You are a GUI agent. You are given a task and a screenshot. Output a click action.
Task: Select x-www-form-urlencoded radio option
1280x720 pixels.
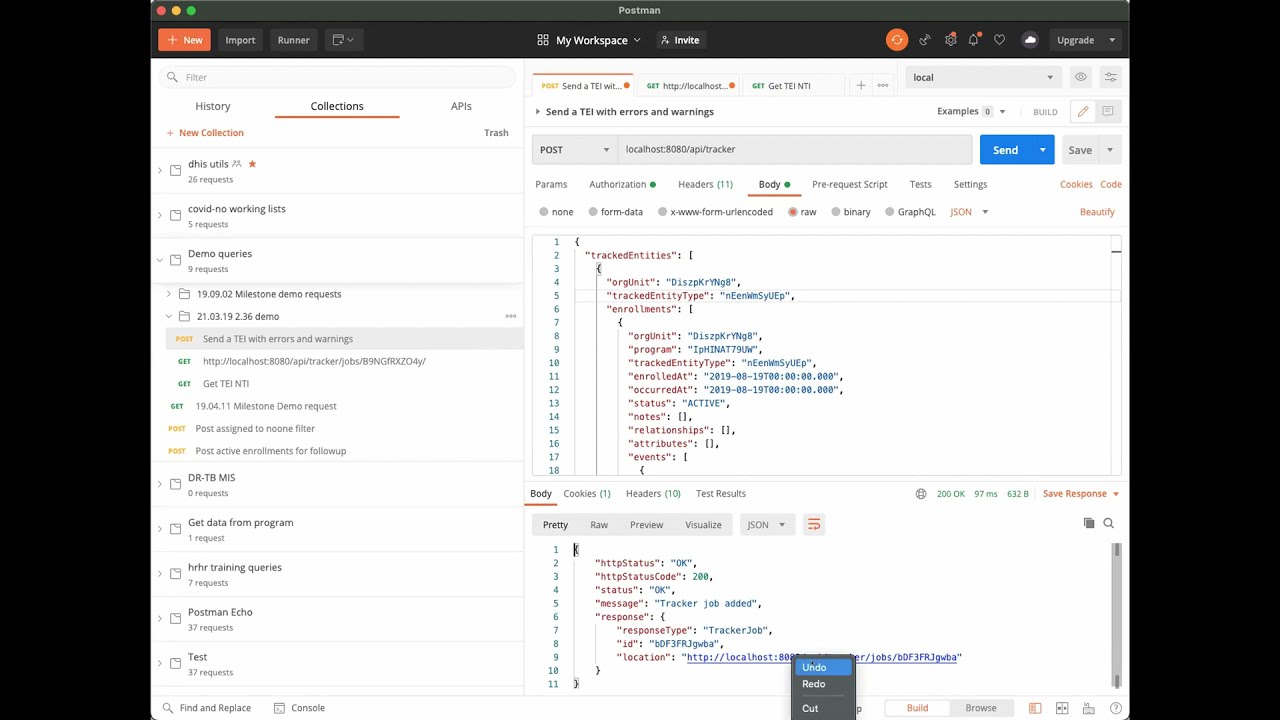662,212
